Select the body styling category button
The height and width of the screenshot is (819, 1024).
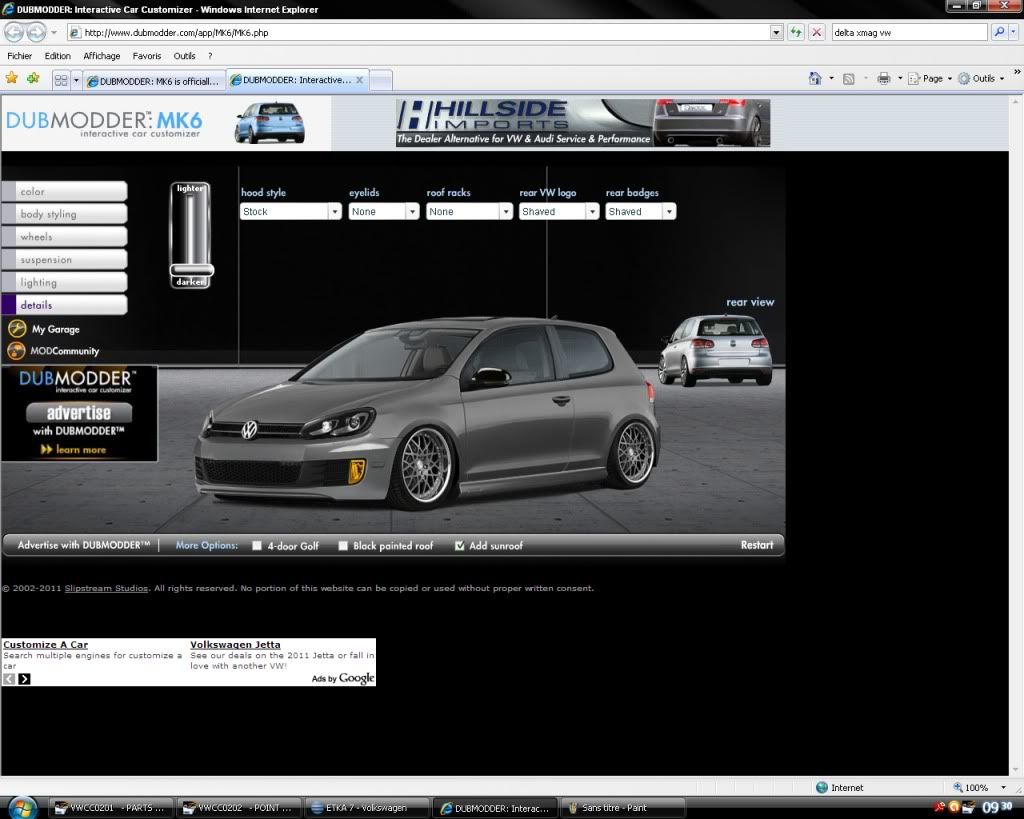pyautogui.click(x=65, y=214)
